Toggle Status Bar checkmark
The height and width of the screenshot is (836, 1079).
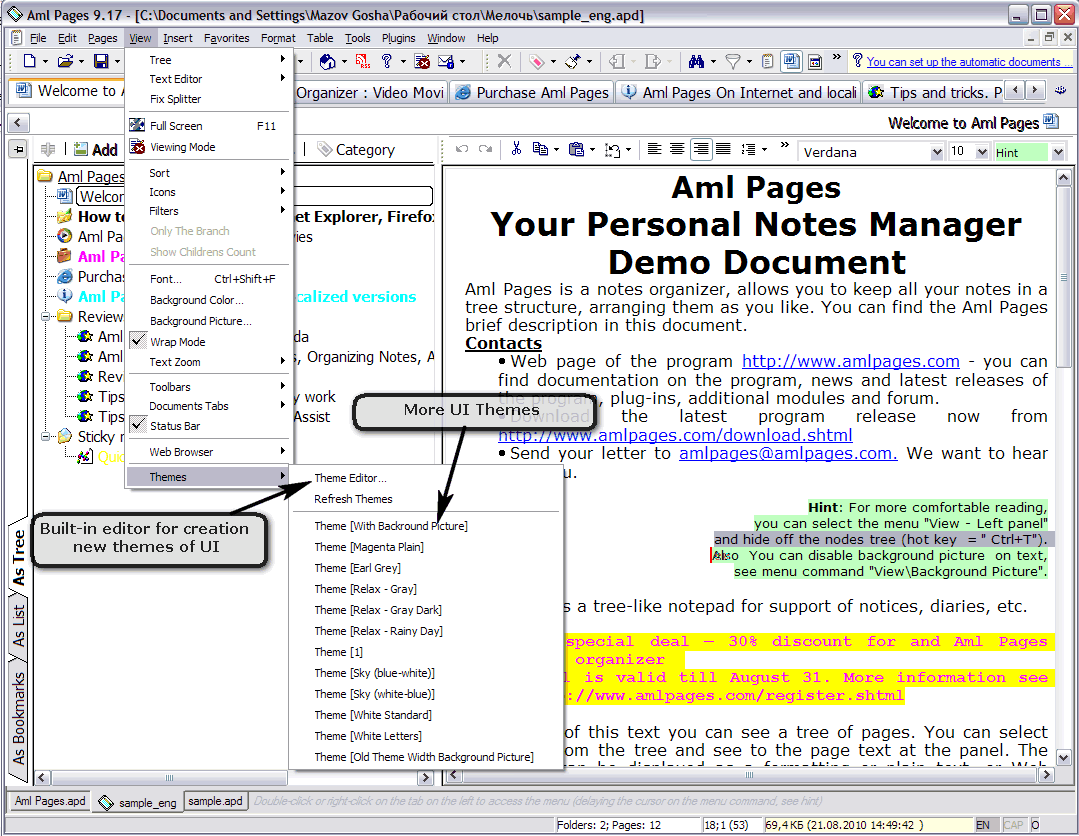(138, 425)
